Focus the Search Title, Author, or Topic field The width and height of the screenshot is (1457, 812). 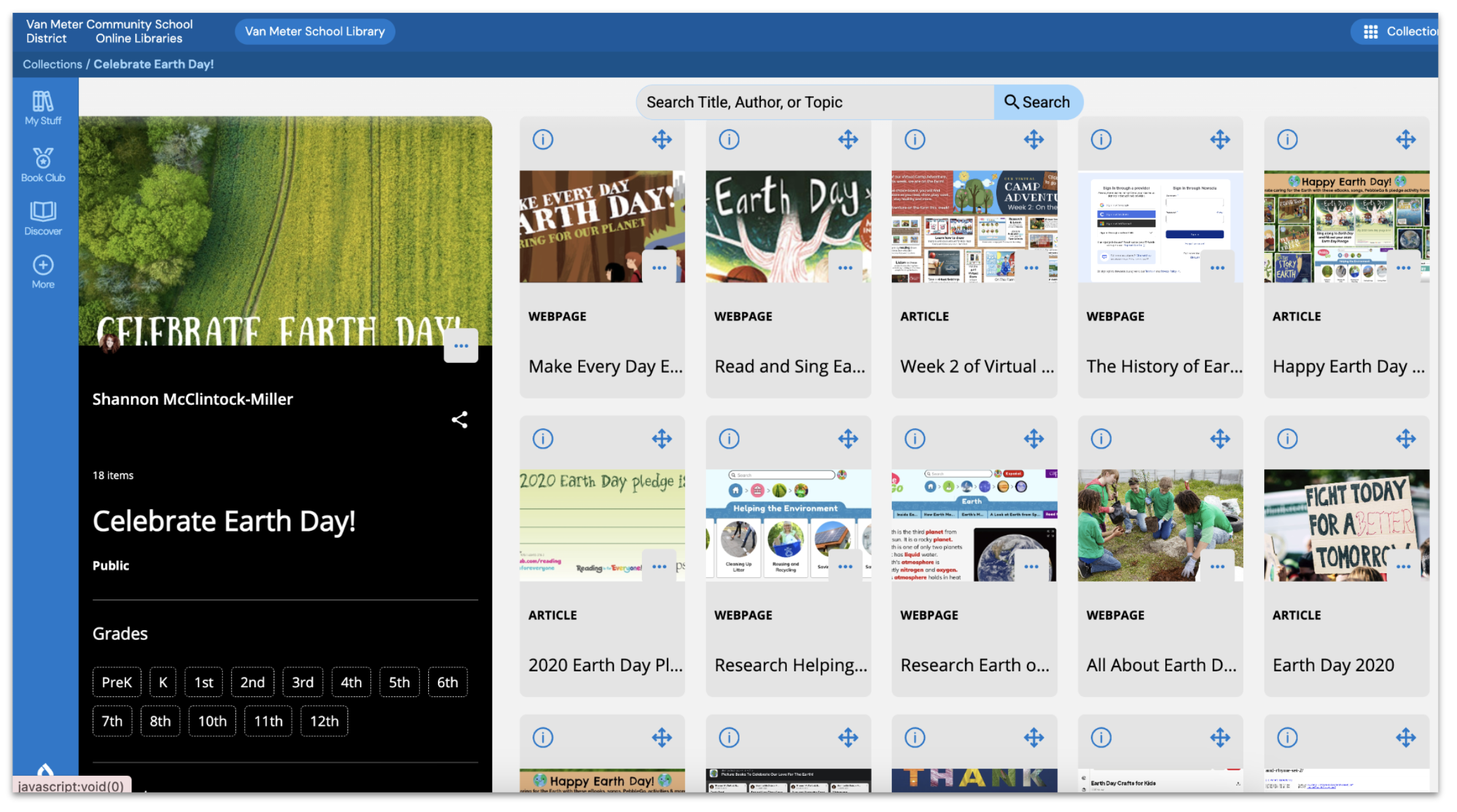[x=815, y=102]
